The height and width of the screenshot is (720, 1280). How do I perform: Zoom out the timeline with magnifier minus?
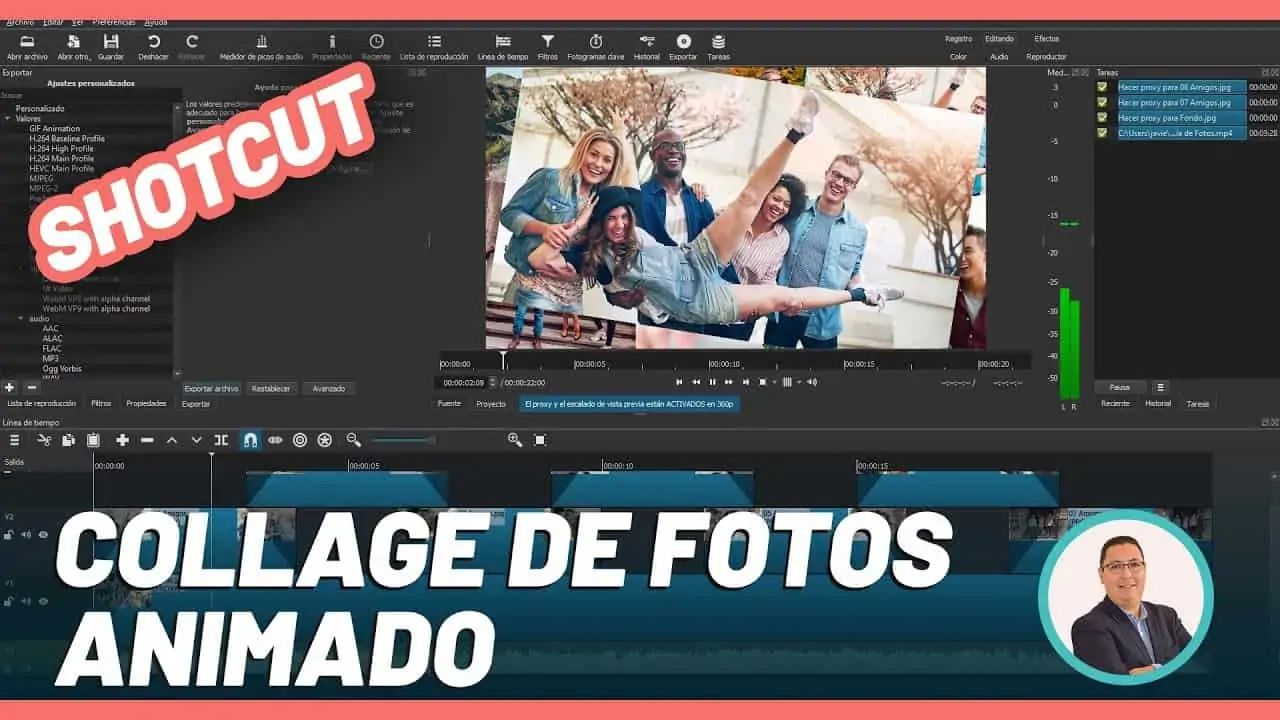[x=353, y=440]
